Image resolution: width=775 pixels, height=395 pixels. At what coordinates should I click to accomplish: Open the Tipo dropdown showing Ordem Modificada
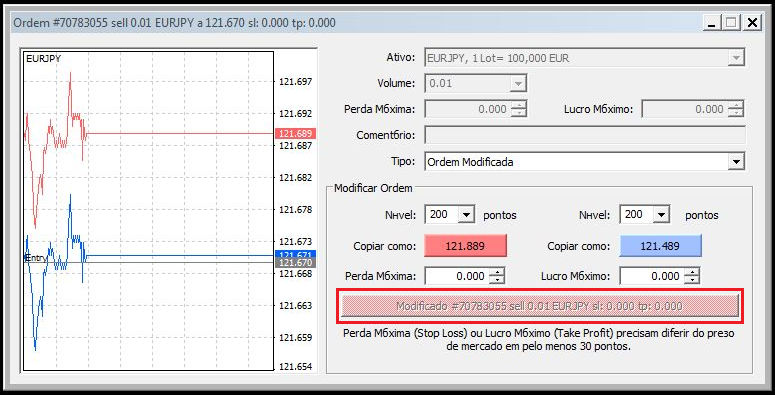click(584, 162)
